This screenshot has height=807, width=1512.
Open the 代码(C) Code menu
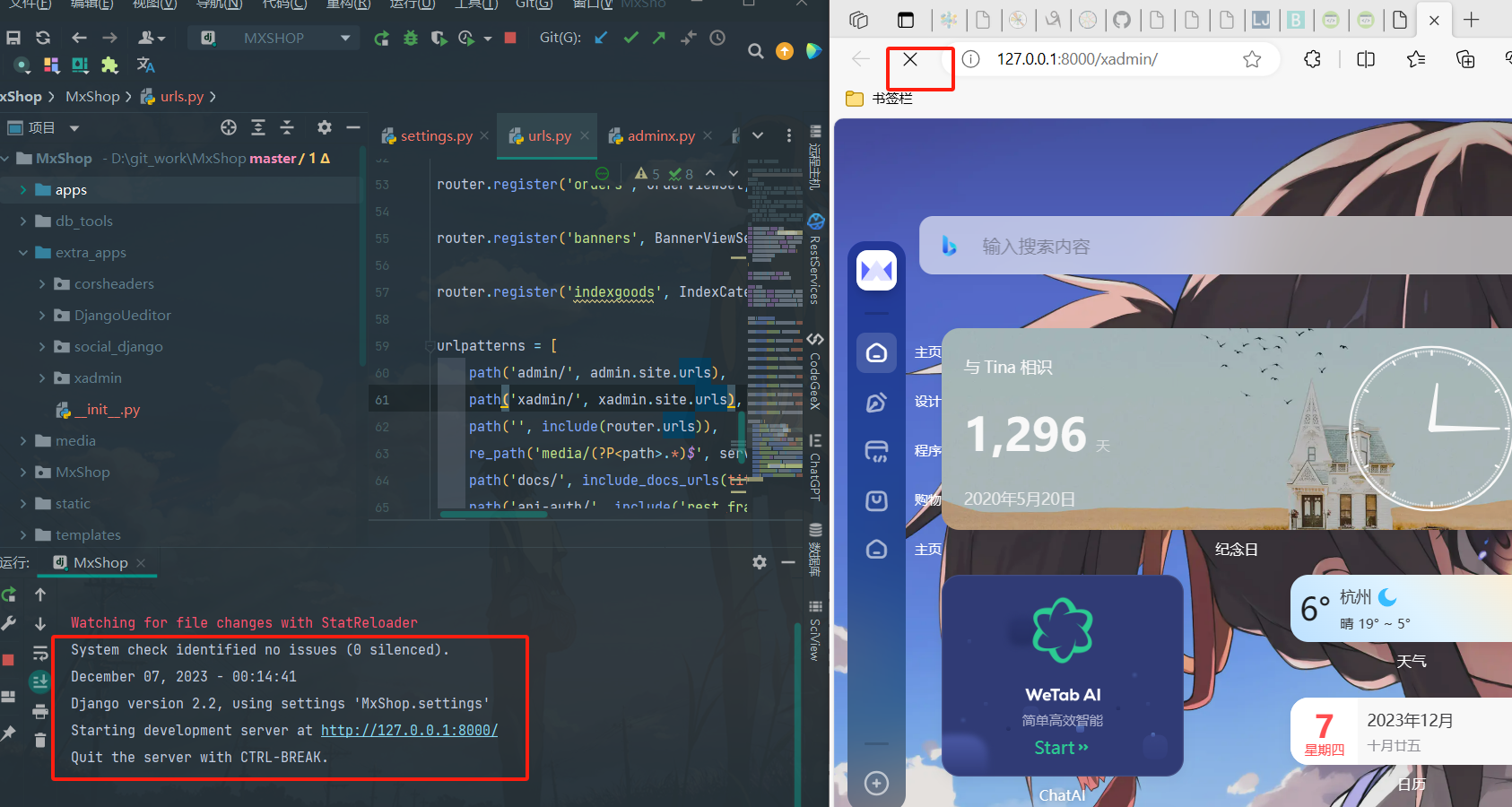coord(284,4)
